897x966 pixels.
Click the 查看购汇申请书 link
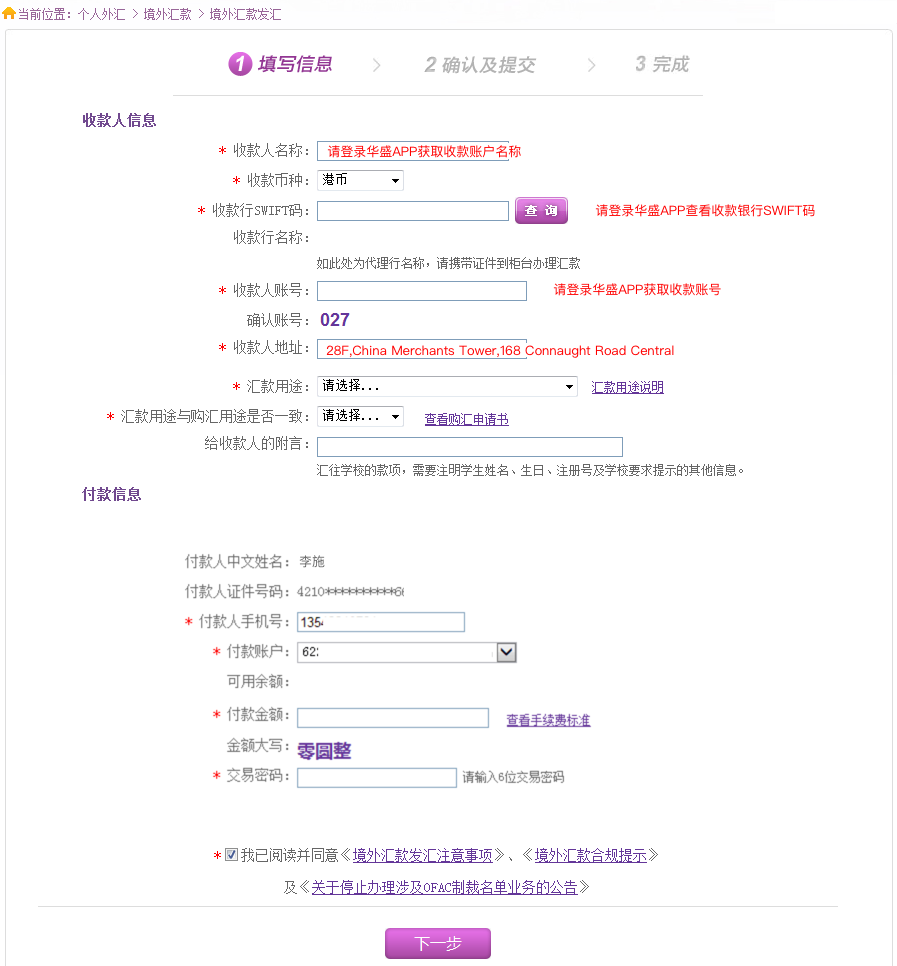[x=466, y=418]
